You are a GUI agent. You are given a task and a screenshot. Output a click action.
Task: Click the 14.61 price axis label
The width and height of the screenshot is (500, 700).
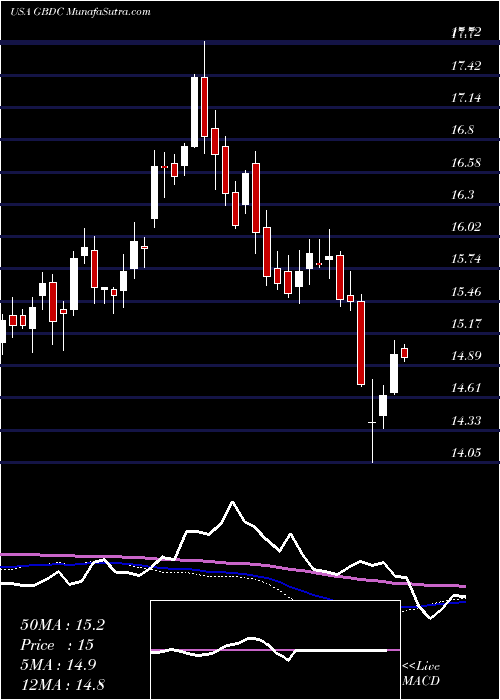pyautogui.click(x=466, y=388)
